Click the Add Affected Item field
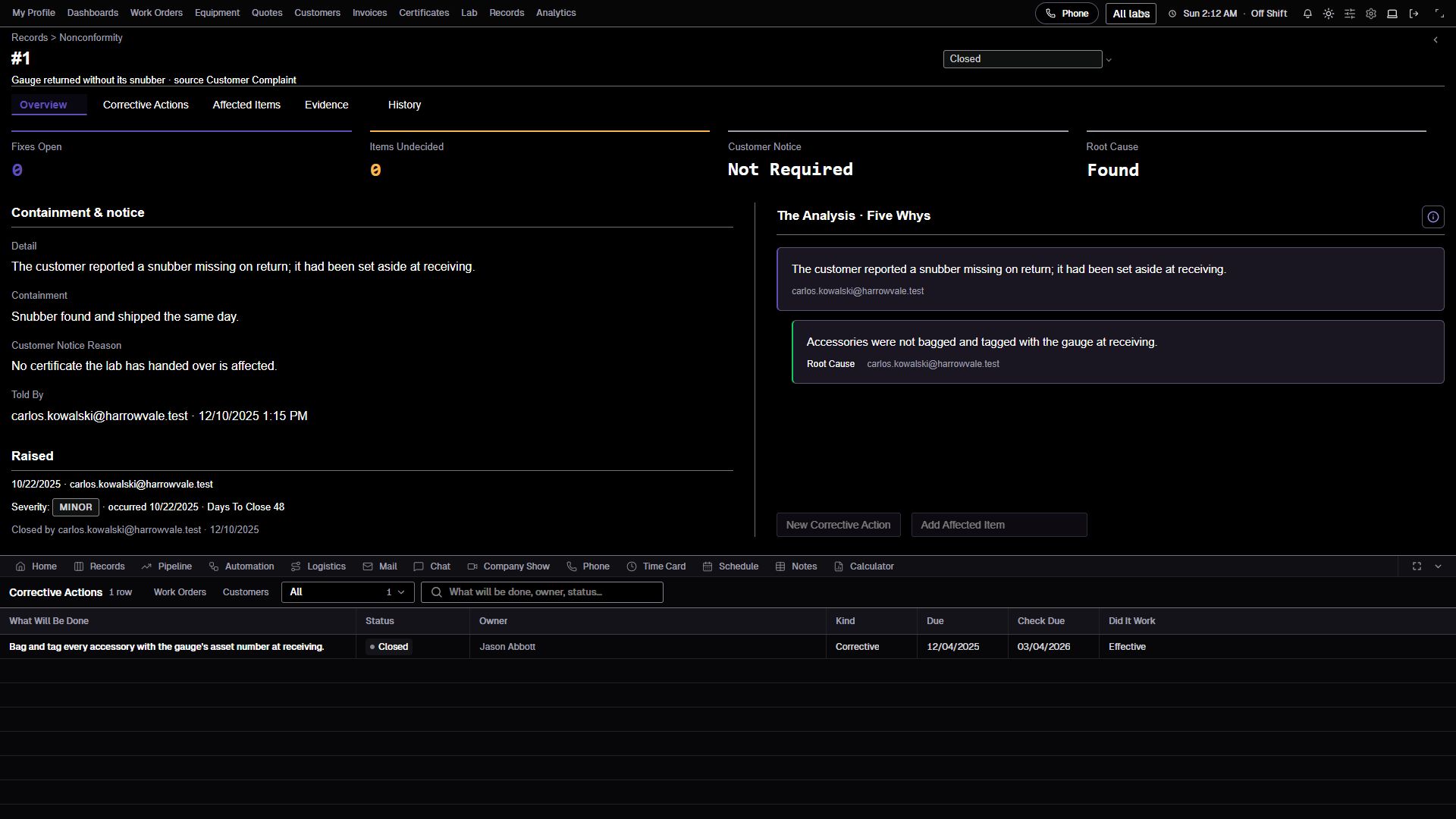This screenshot has height=819, width=1456. [999, 525]
